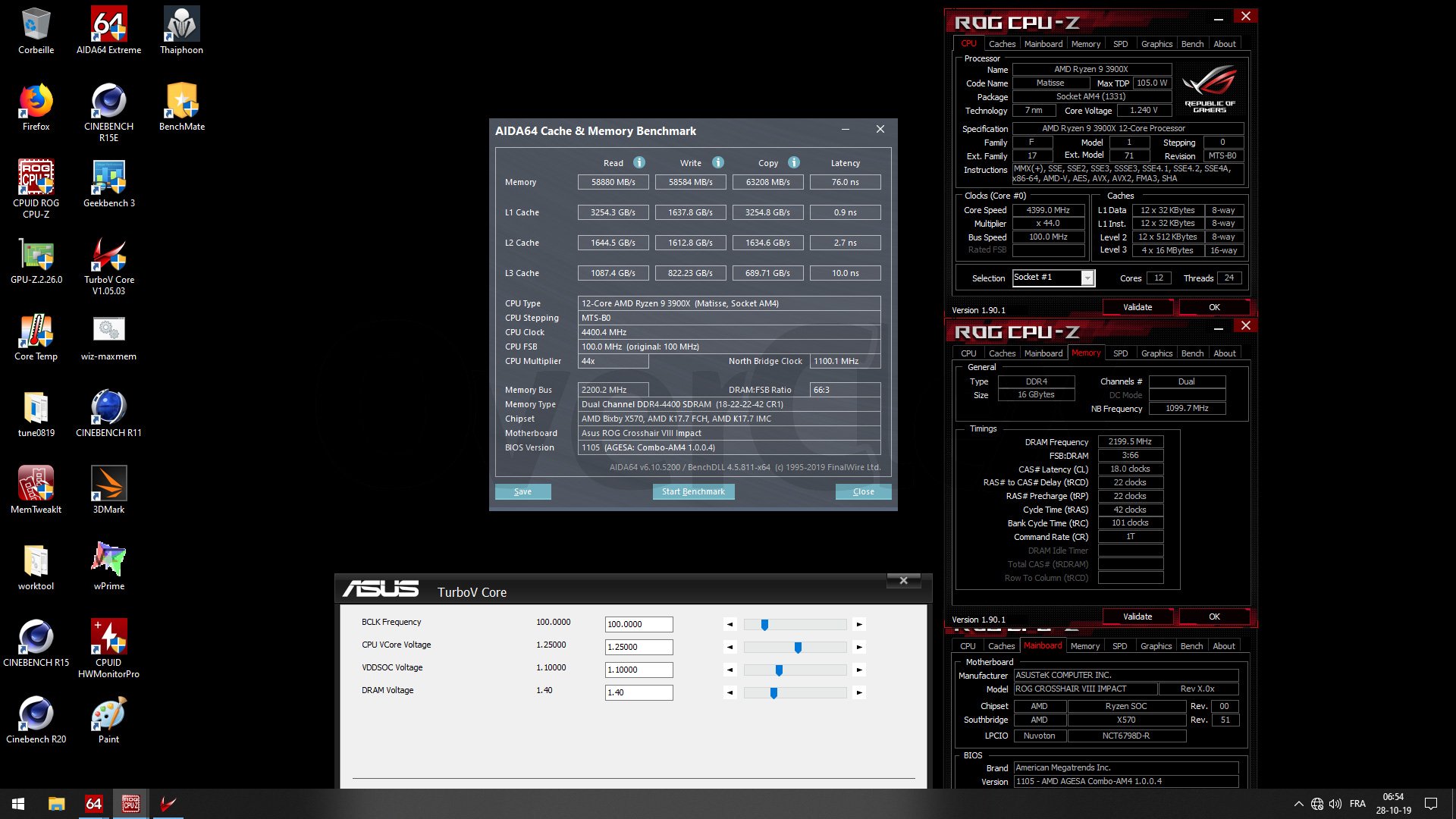The width and height of the screenshot is (1456, 819).
Task: Click the AIDA64 taskbar icon
Action: tap(93, 804)
